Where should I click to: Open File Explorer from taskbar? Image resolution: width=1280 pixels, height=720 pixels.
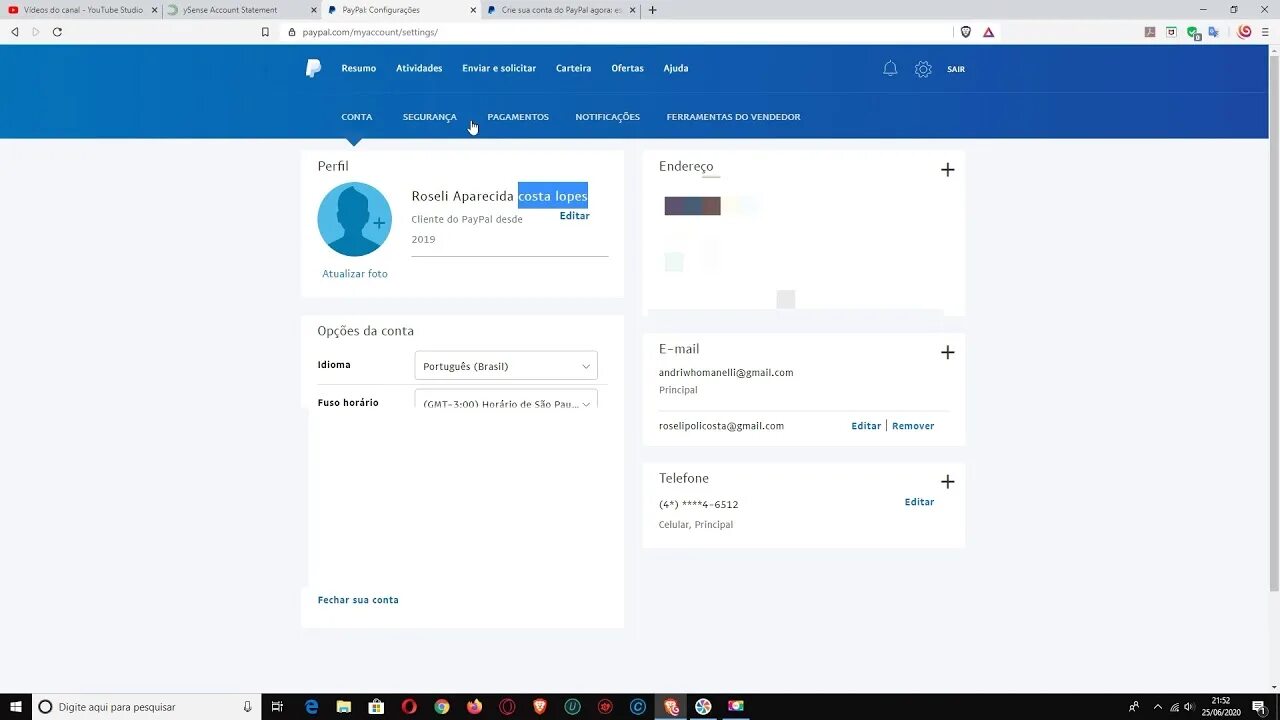point(344,707)
